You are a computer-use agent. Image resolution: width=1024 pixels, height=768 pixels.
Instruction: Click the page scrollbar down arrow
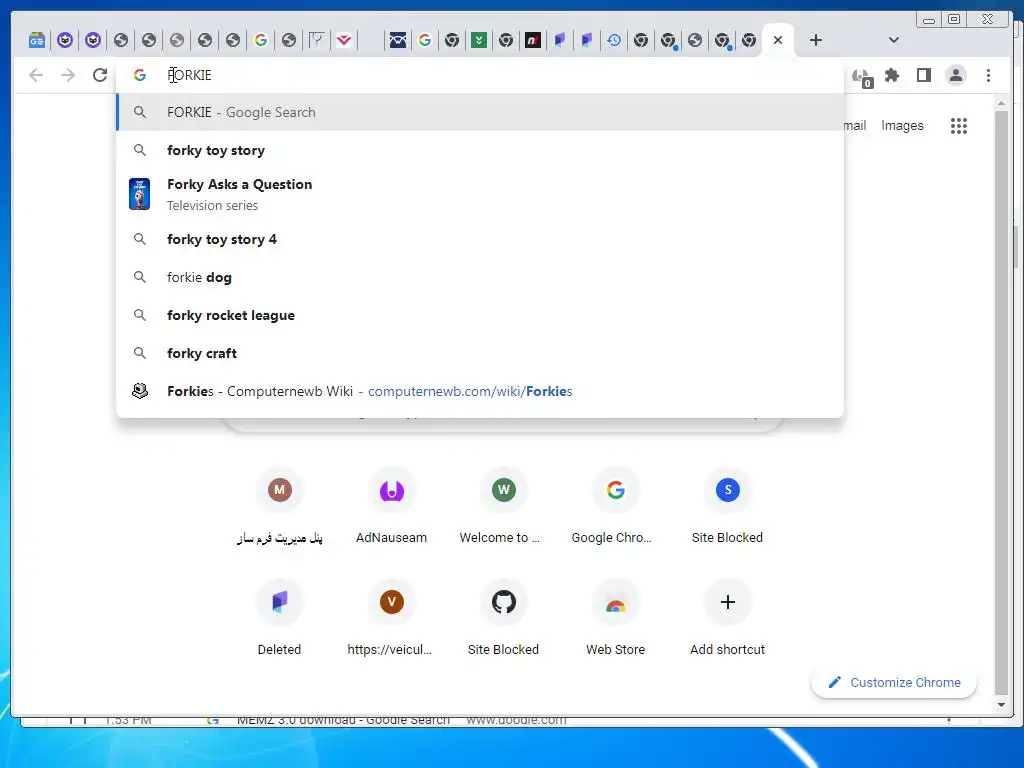(1001, 705)
